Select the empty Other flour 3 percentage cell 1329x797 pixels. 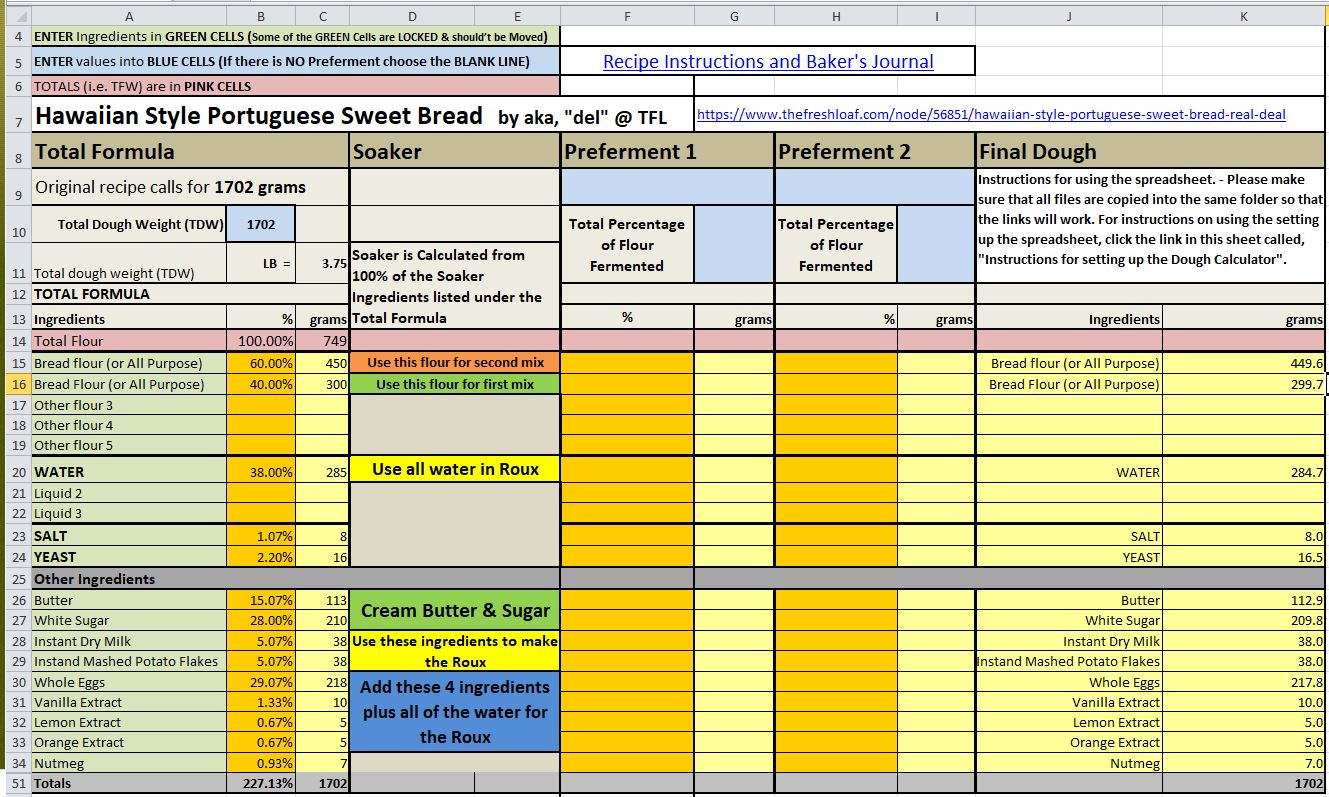coord(261,405)
